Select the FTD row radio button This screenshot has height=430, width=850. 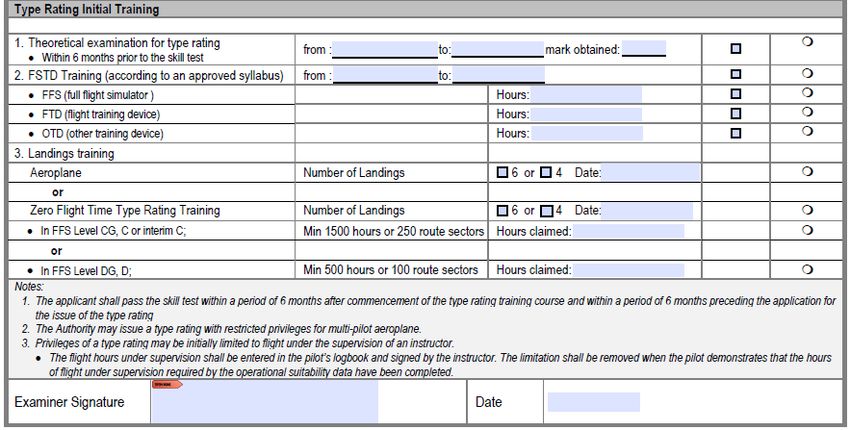[807, 112]
